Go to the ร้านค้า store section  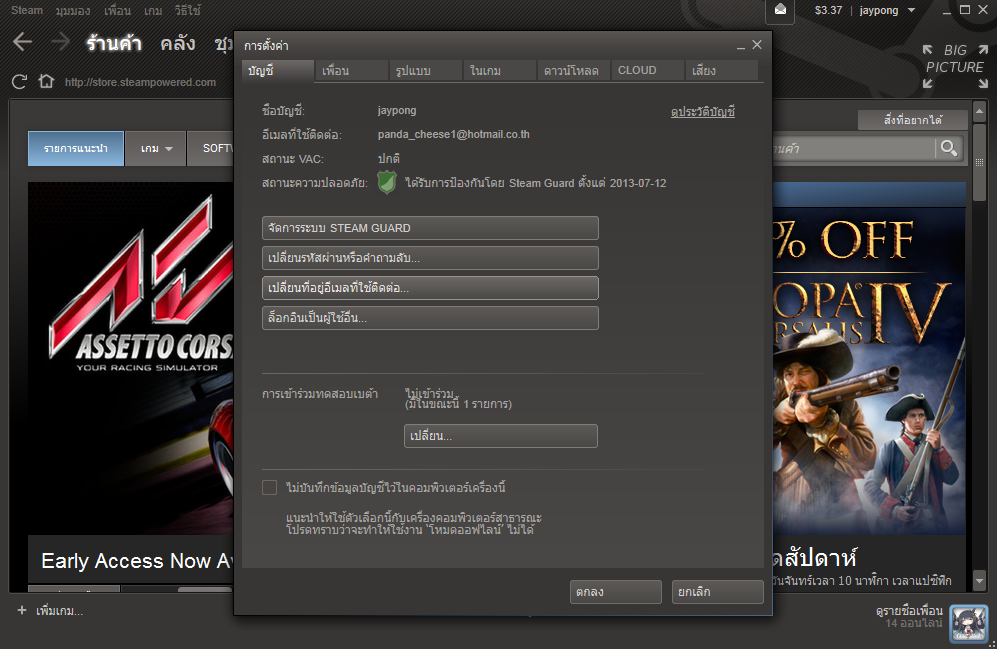pyautogui.click(x=114, y=43)
